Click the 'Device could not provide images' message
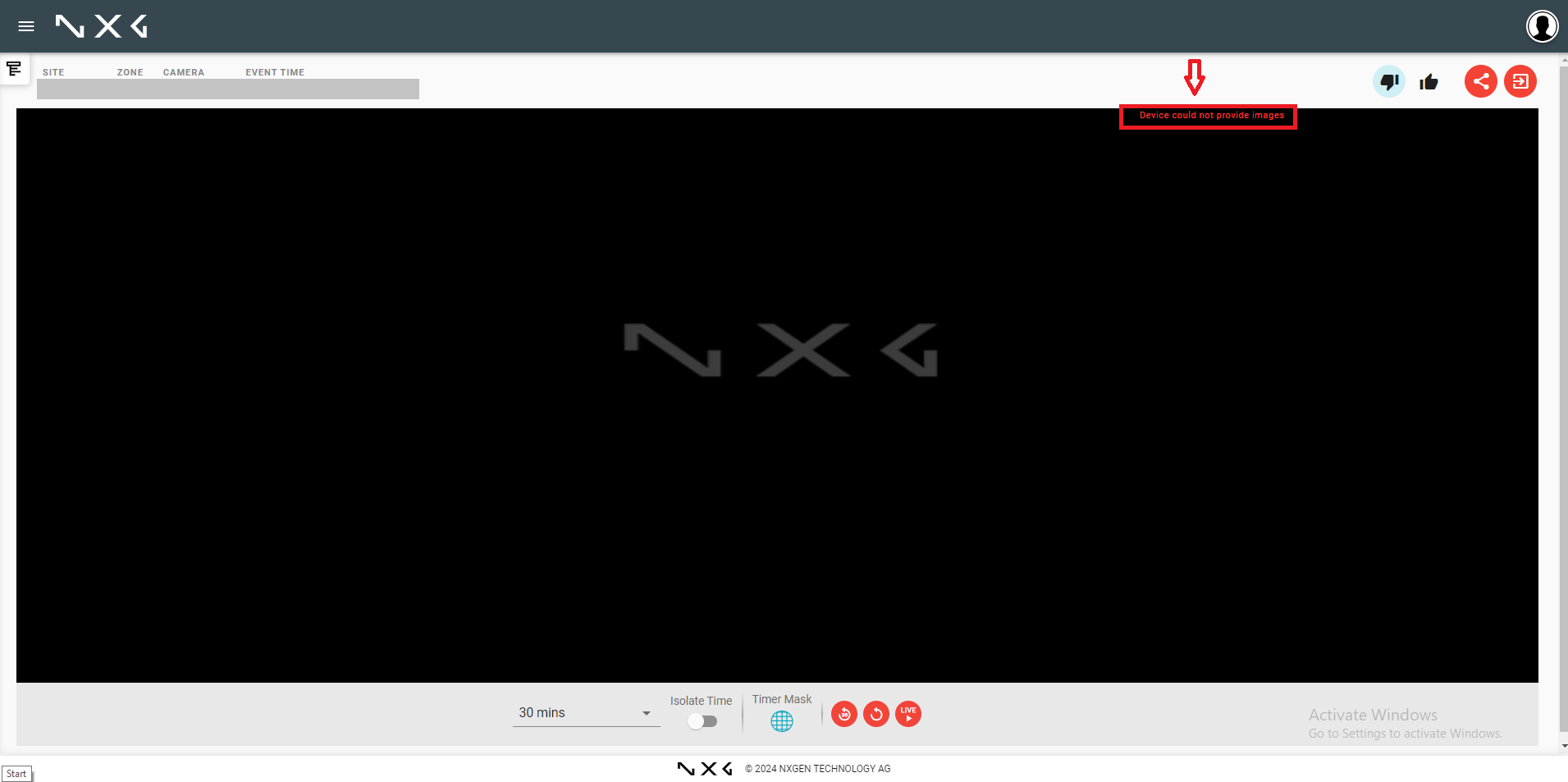The height and width of the screenshot is (782, 1568). coord(1211,116)
